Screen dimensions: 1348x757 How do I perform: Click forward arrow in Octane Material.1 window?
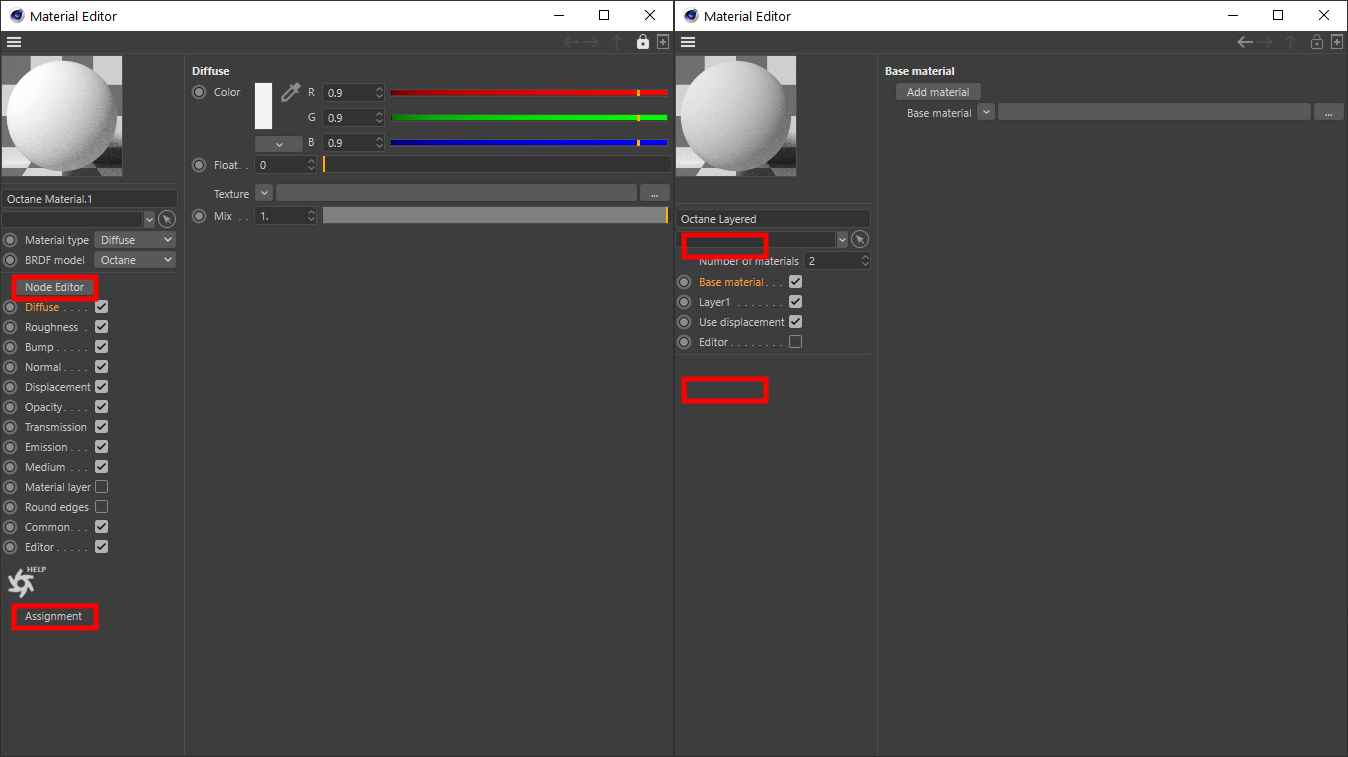click(x=592, y=42)
